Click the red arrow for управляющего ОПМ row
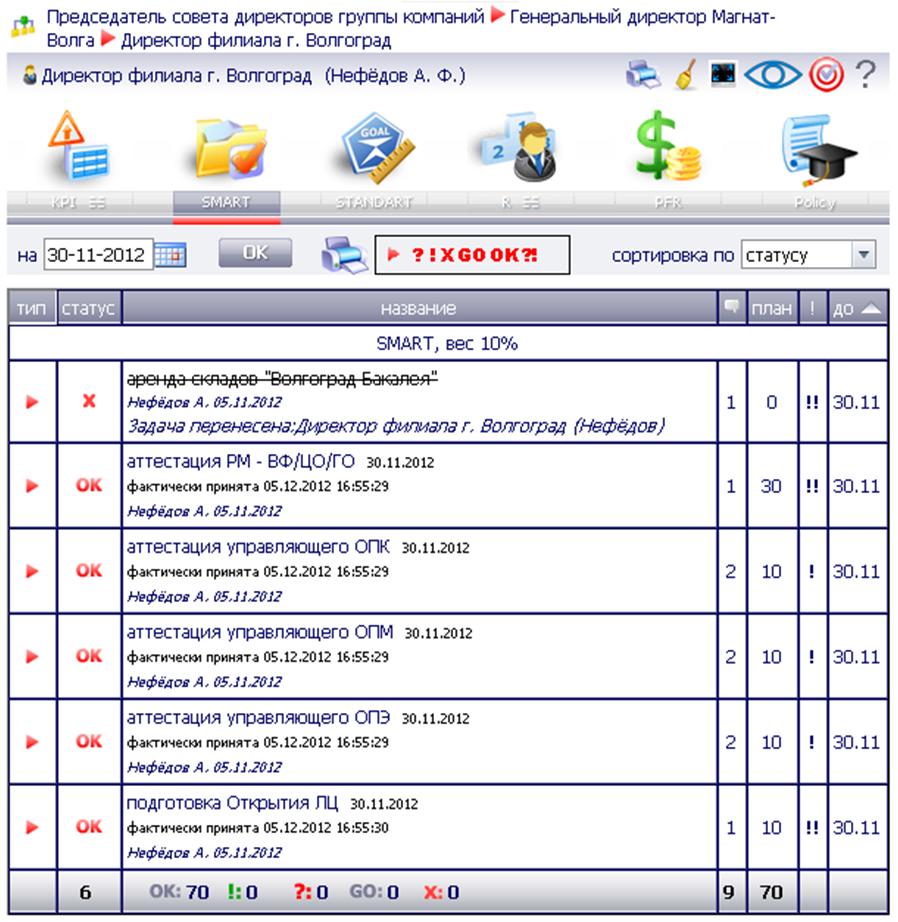 (32, 657)
